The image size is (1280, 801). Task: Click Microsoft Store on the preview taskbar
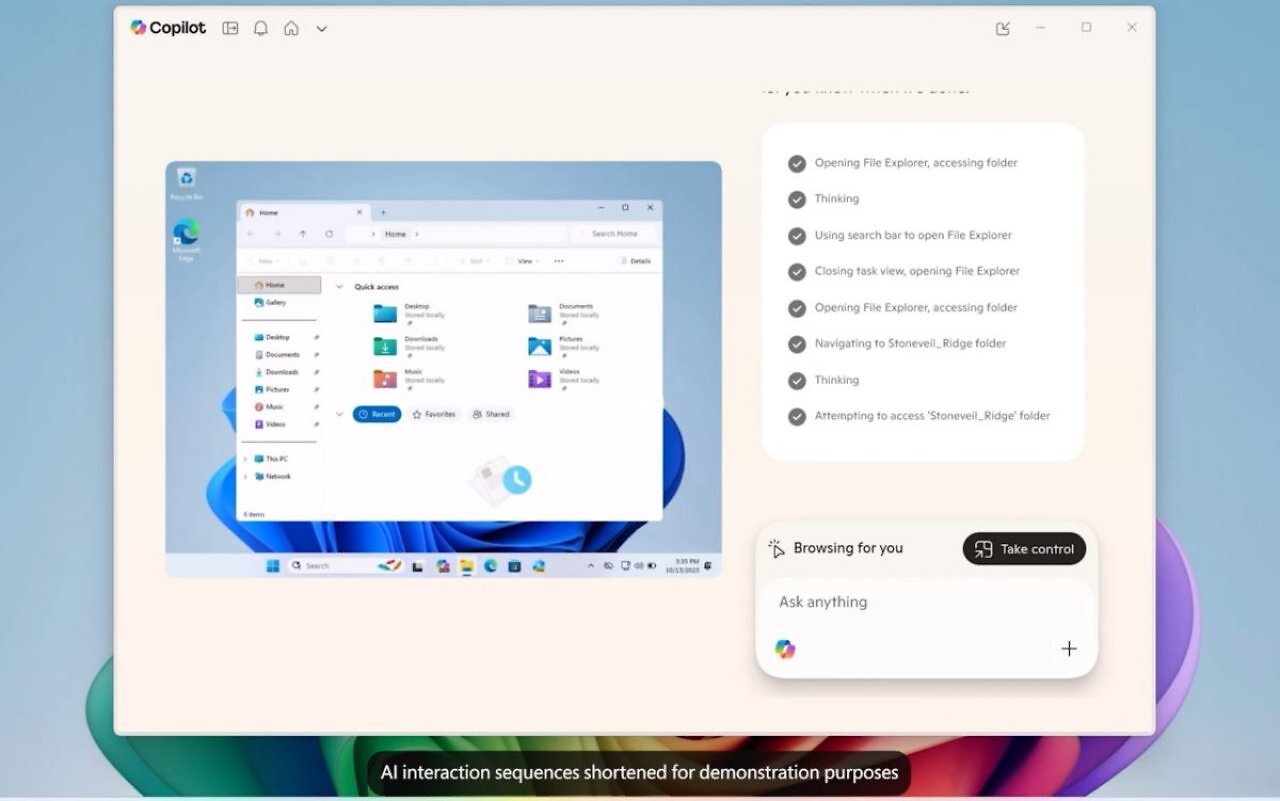click(x=515, y=566)
